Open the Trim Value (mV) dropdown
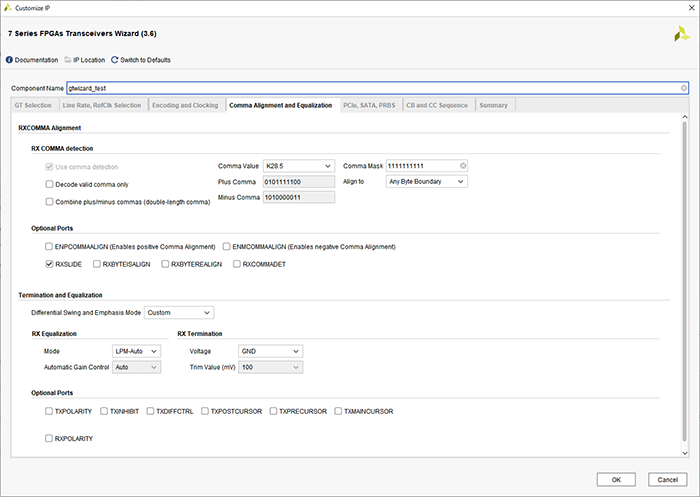Screen dimensions: 700x497 (x=271, y=367)
